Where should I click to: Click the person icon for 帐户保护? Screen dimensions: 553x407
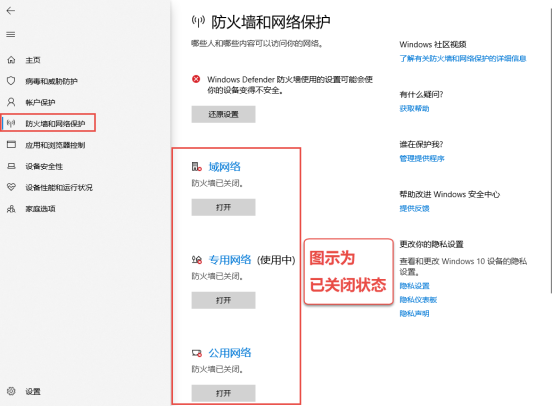[11, 102]
